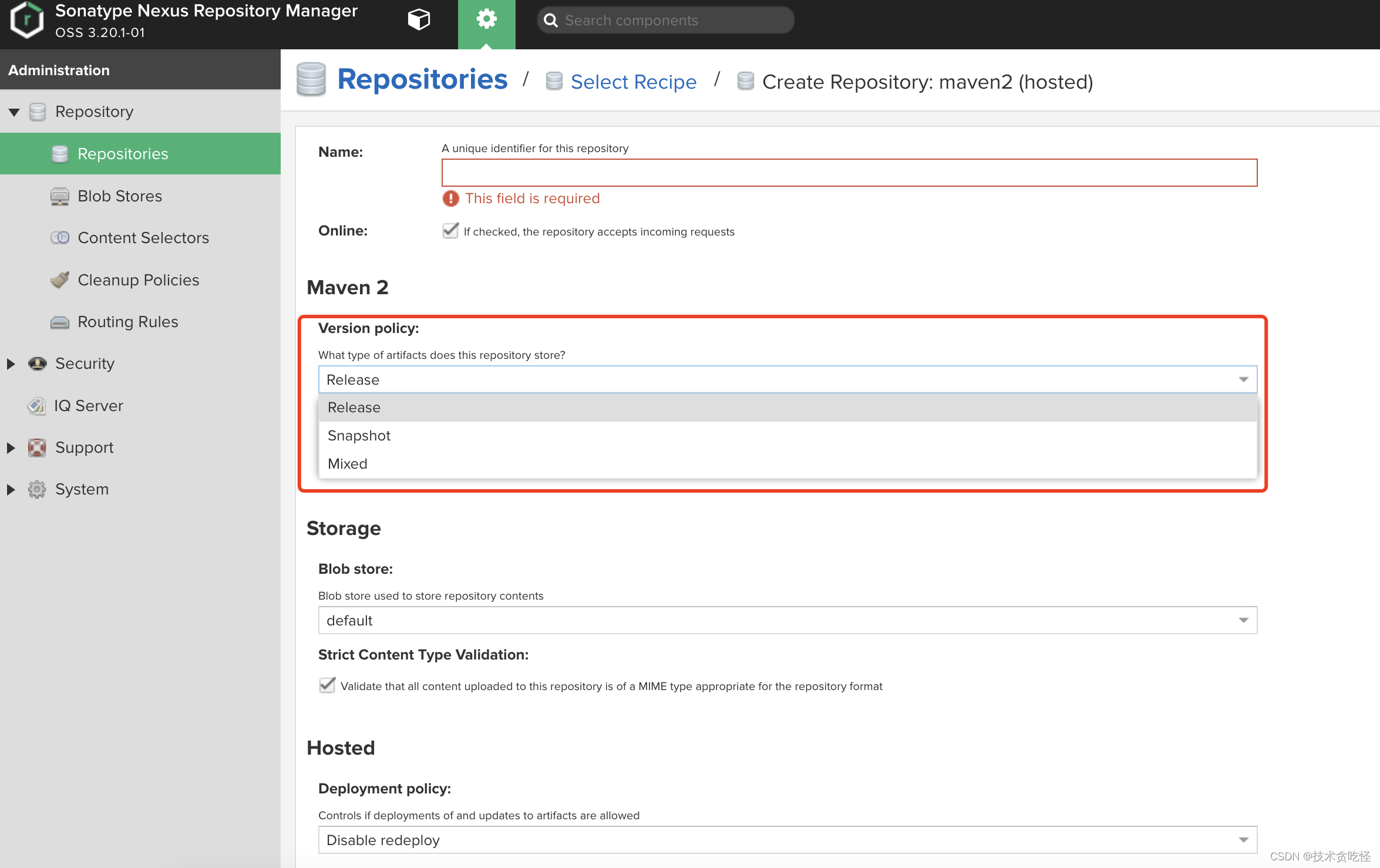Image resolution: width=1380 pixels, height=868 pixels.
Task: Toggle the Online checkbox for repository
Action: tap(449, 231)
